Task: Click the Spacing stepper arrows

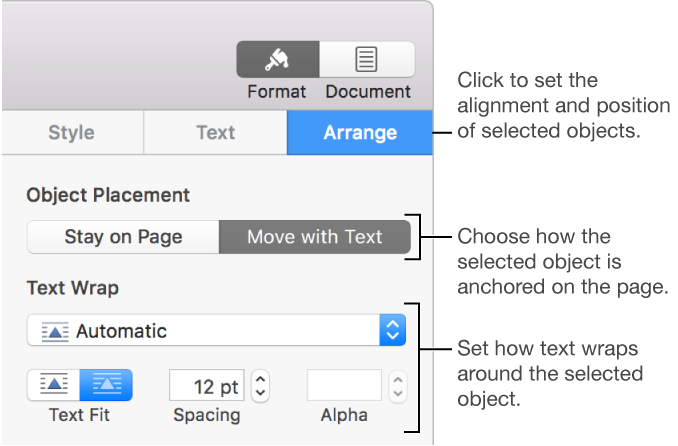Action: point(260,385)
